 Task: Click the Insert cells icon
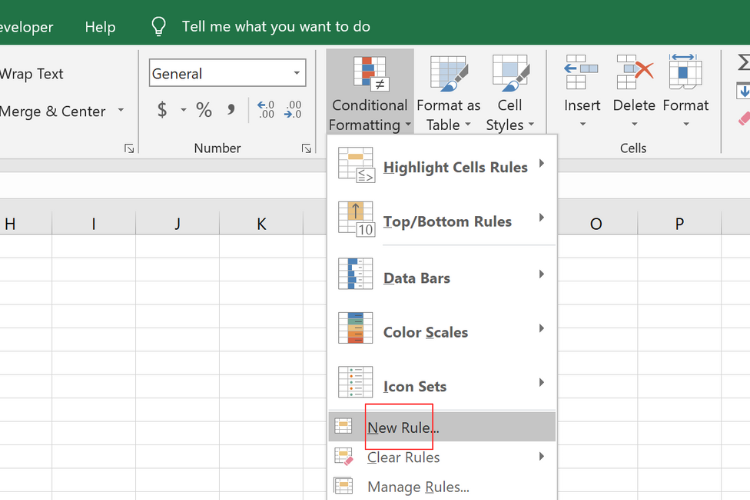point(581,72)
